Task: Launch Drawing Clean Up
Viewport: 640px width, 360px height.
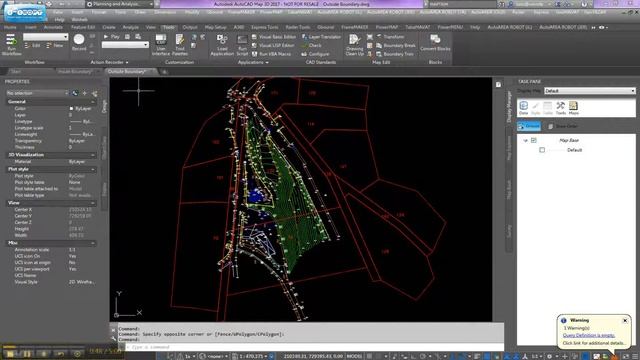Action: [x=354, y=45]
